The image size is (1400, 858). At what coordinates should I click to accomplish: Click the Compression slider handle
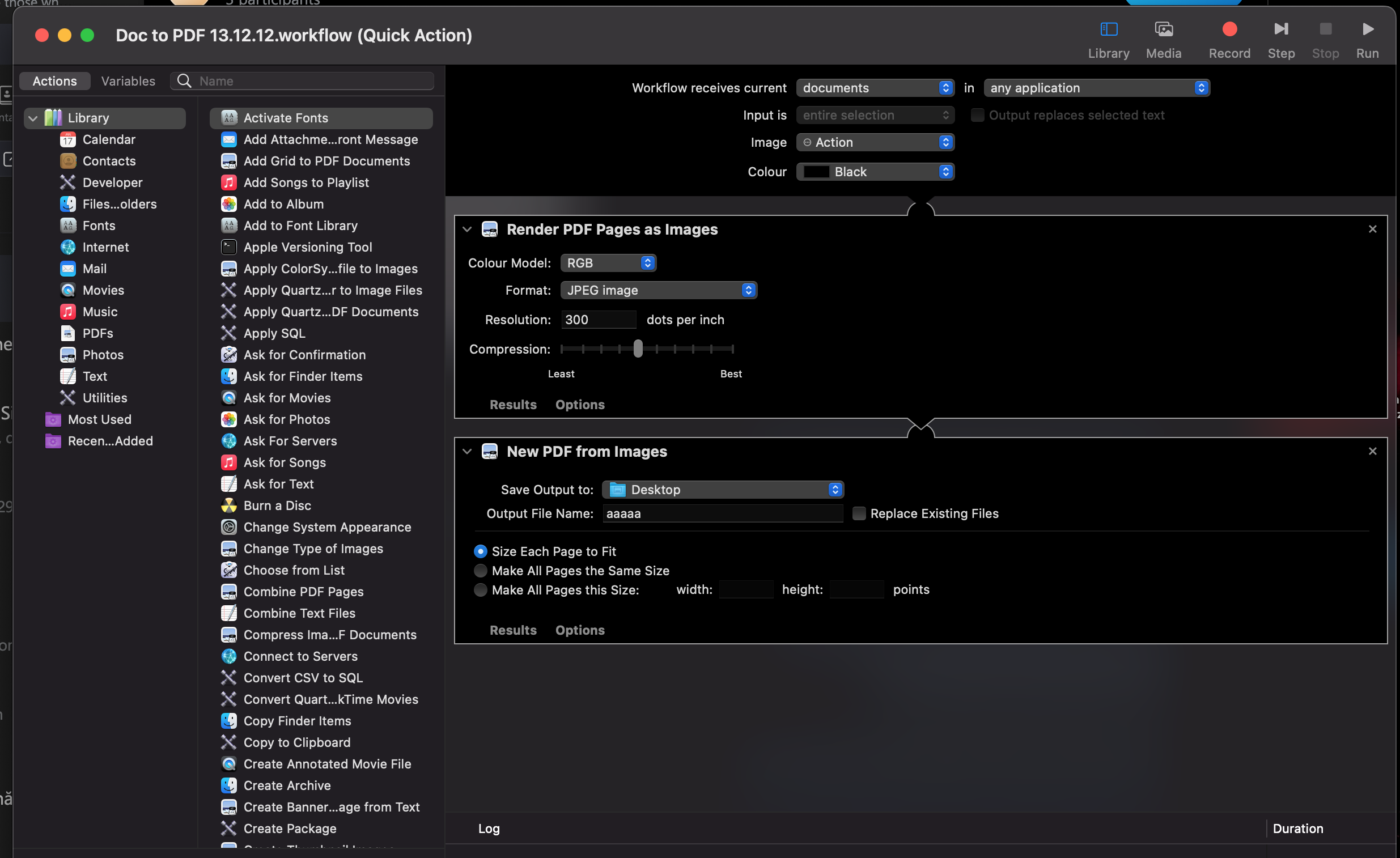(638, 349)
